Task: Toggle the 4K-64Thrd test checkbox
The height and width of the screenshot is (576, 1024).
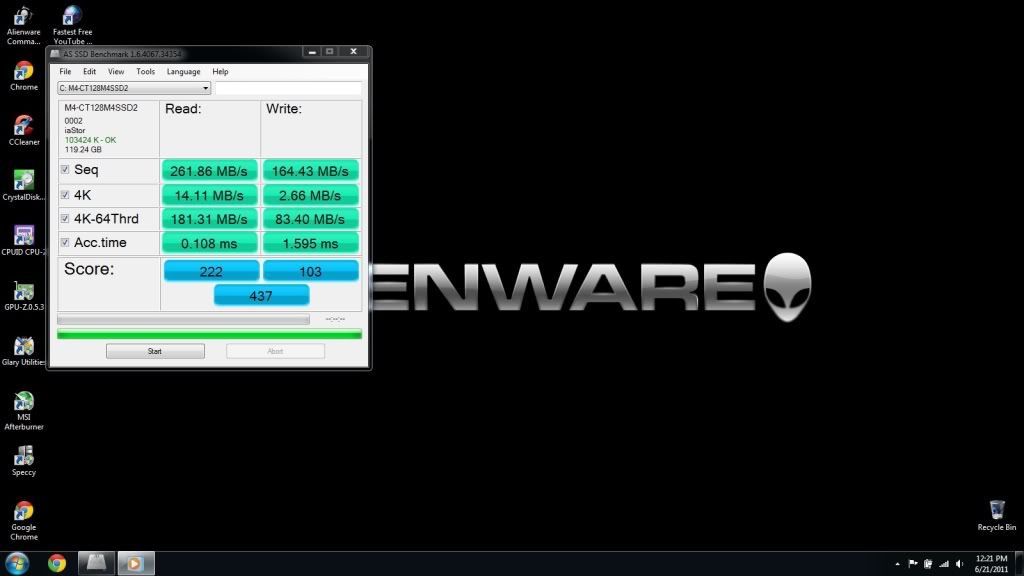Action: [x=65, y=219]
